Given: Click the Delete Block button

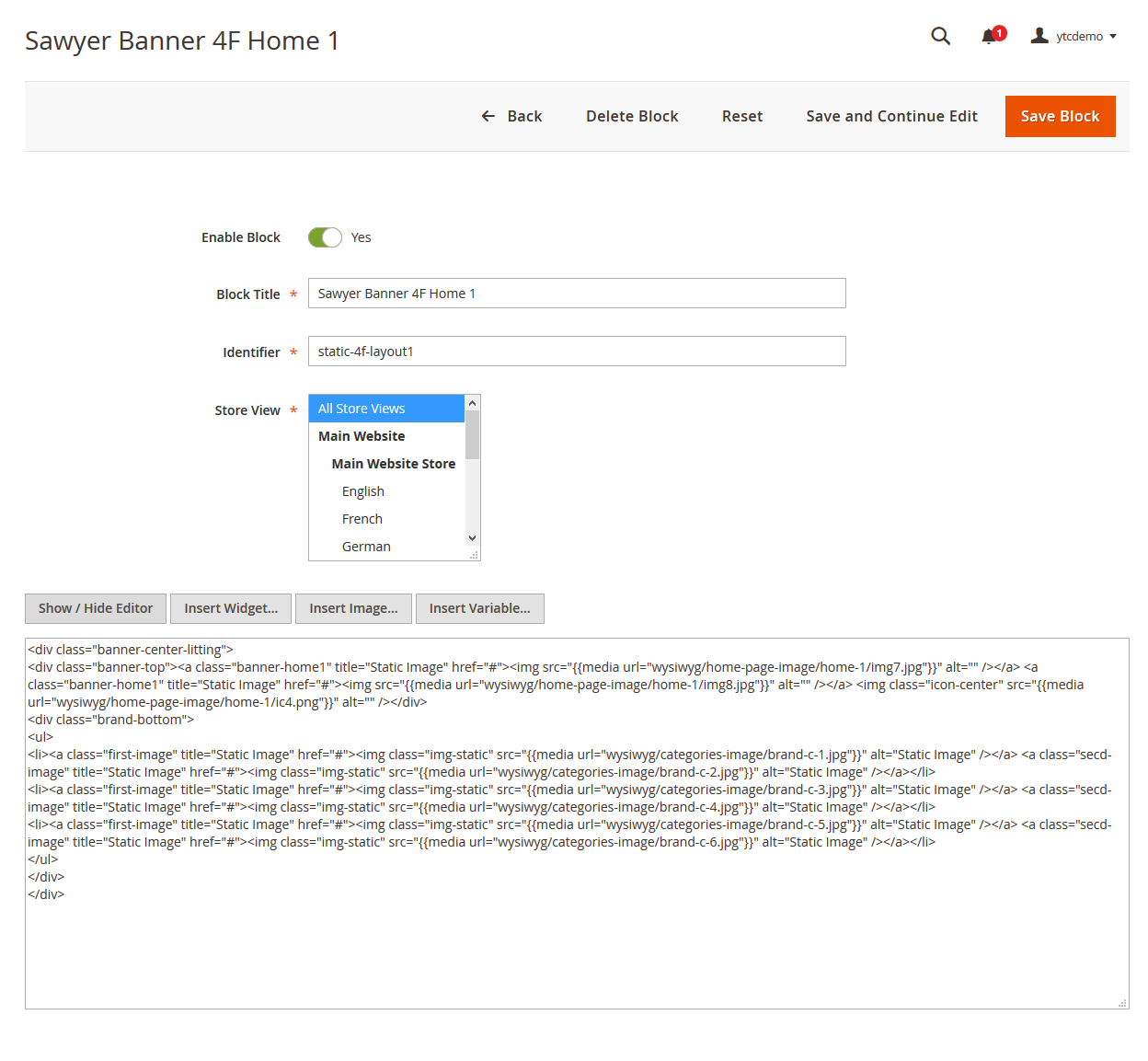Looking at the screenshot, I should [632, 116].
